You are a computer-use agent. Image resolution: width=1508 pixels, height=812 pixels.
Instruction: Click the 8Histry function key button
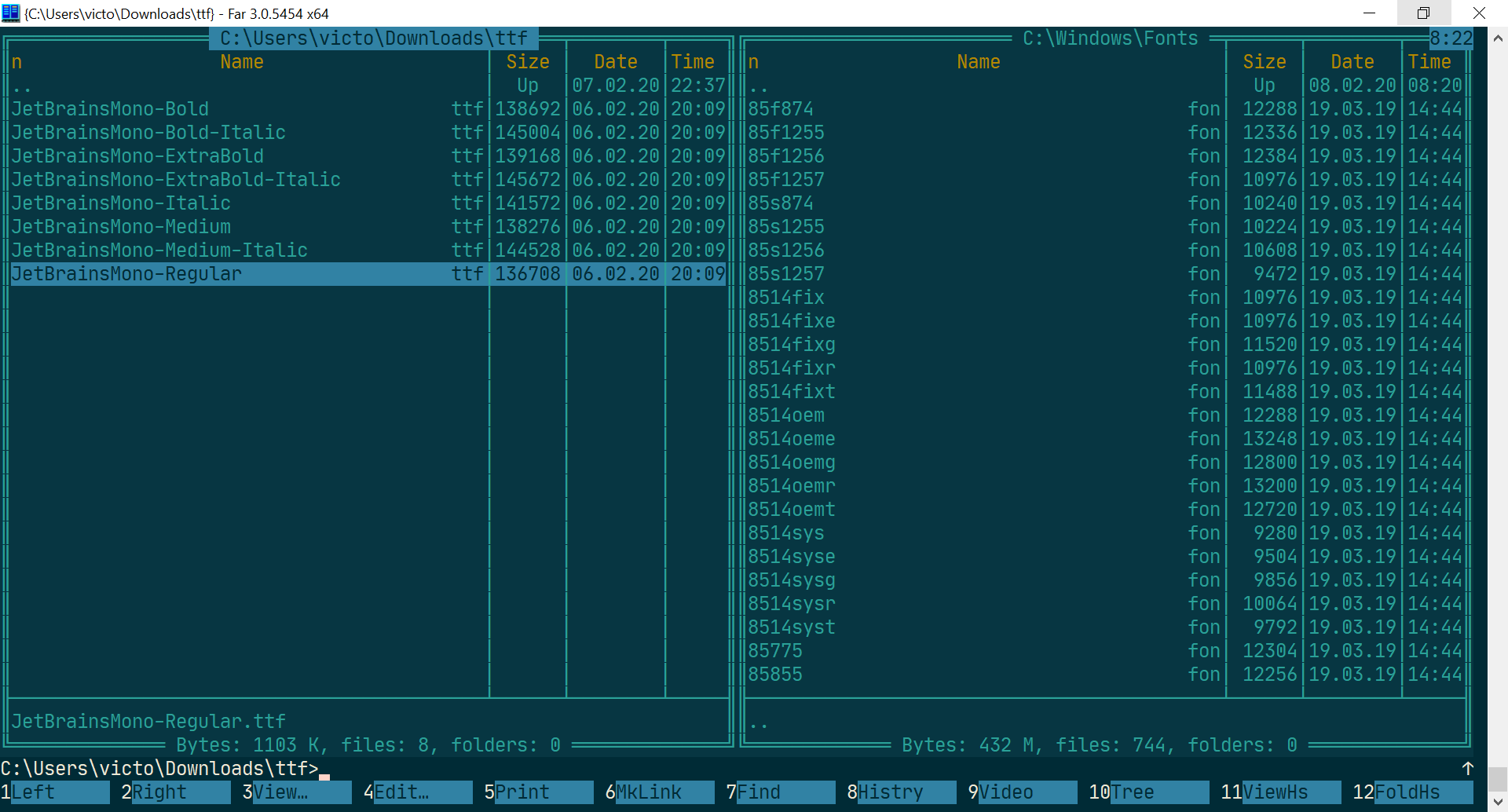[902, 792]
